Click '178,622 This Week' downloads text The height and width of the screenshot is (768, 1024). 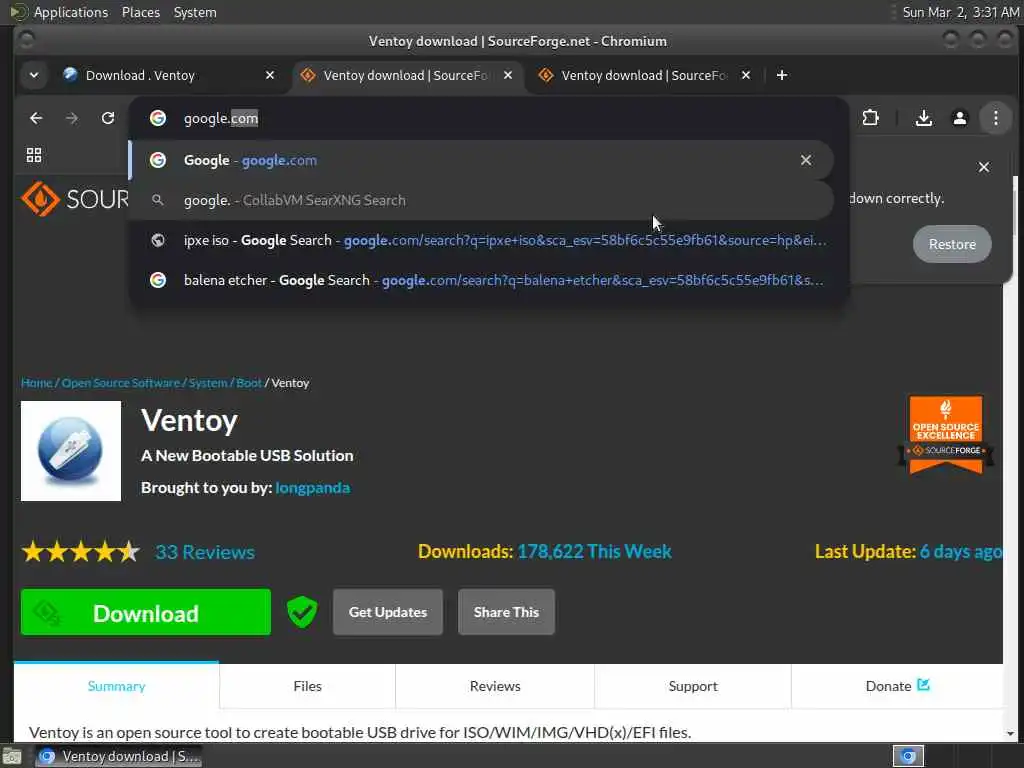pos(594,551)
